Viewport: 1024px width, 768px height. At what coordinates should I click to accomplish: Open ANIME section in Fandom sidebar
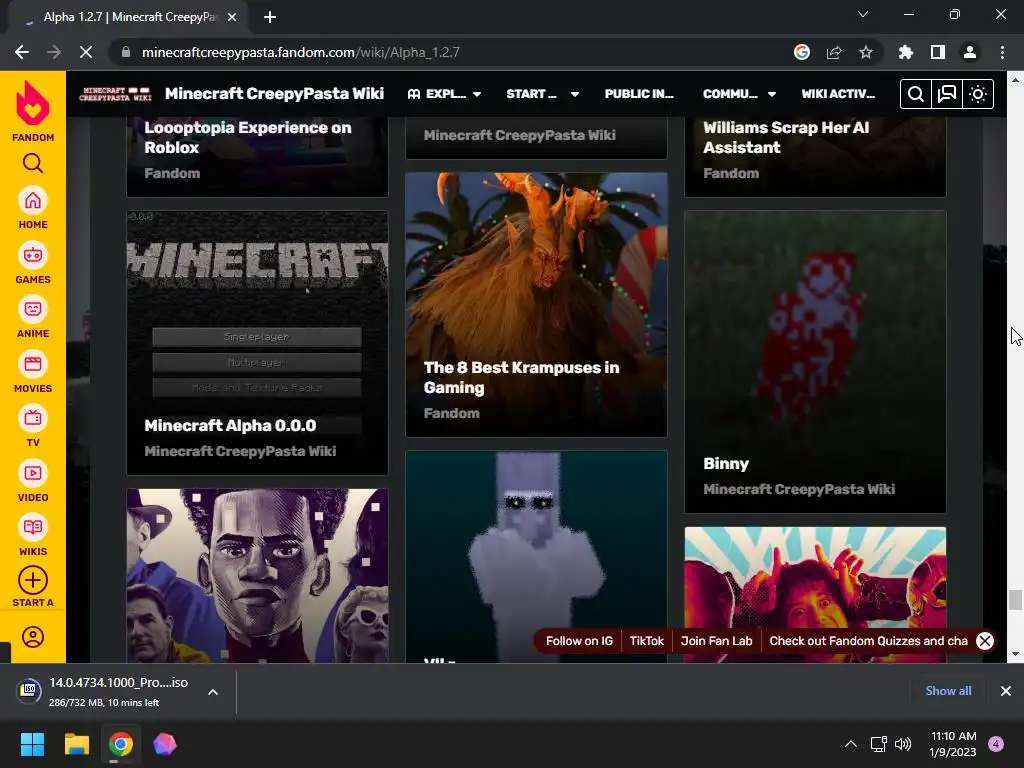(x=33, y=317)
